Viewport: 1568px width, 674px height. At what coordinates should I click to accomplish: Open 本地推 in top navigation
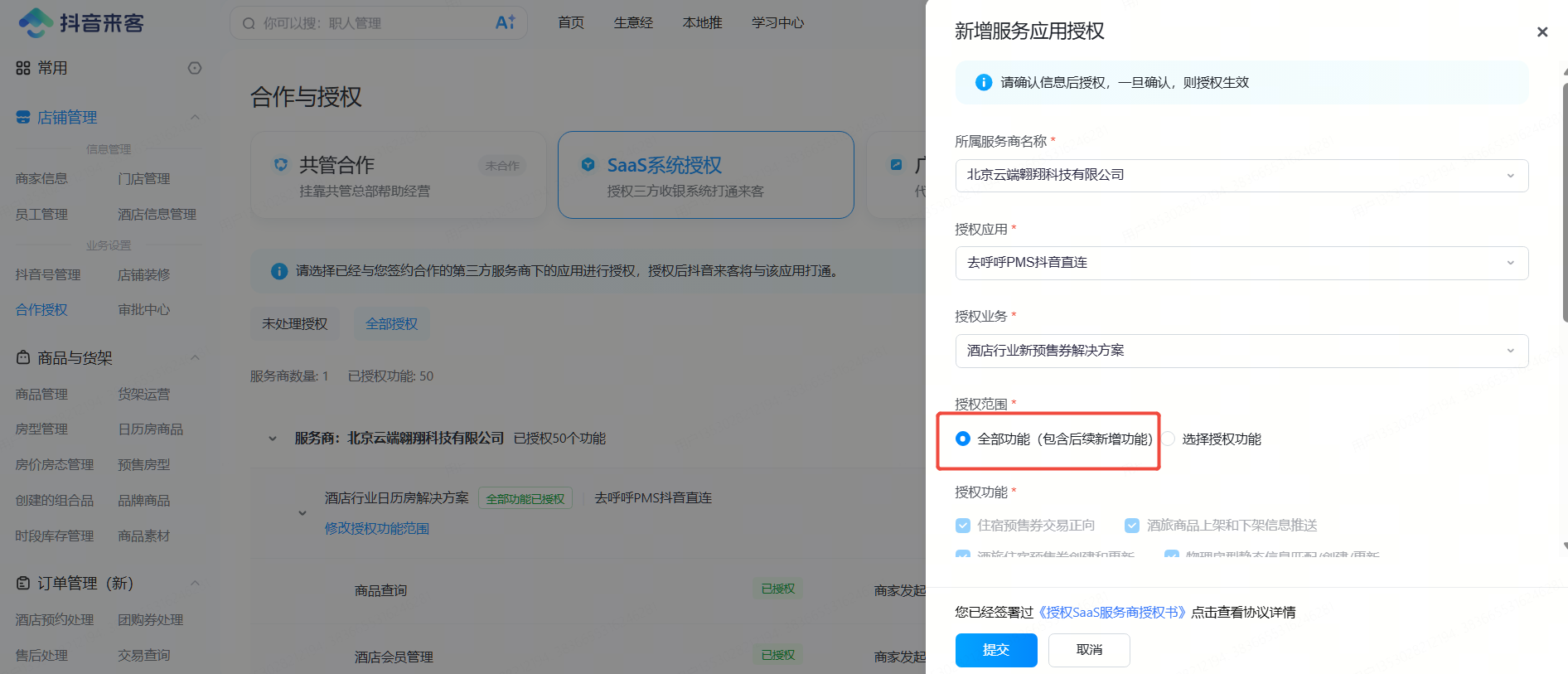702,22
